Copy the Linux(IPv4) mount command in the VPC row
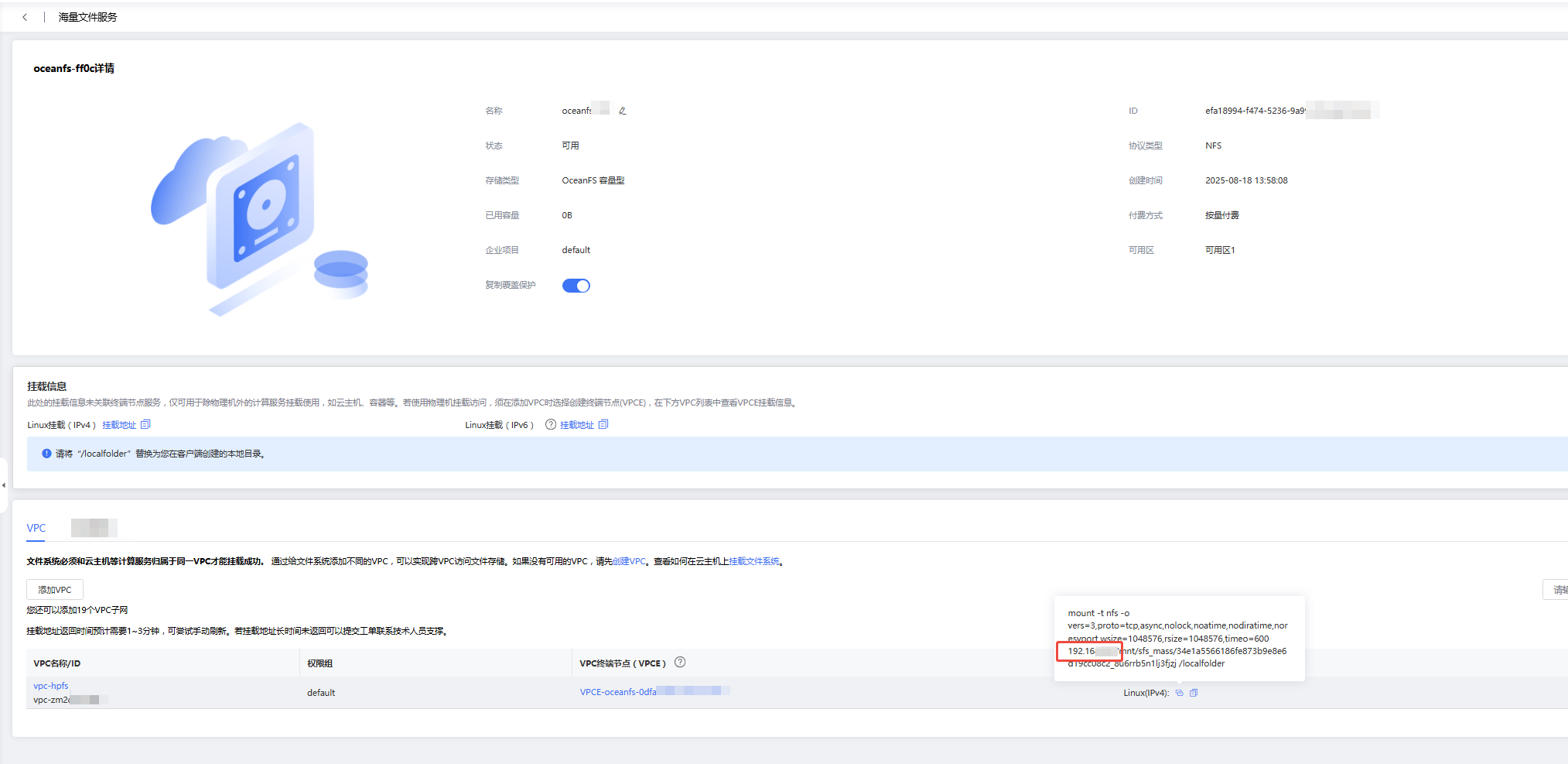The image size is (1568, 764). point(1194,693)
